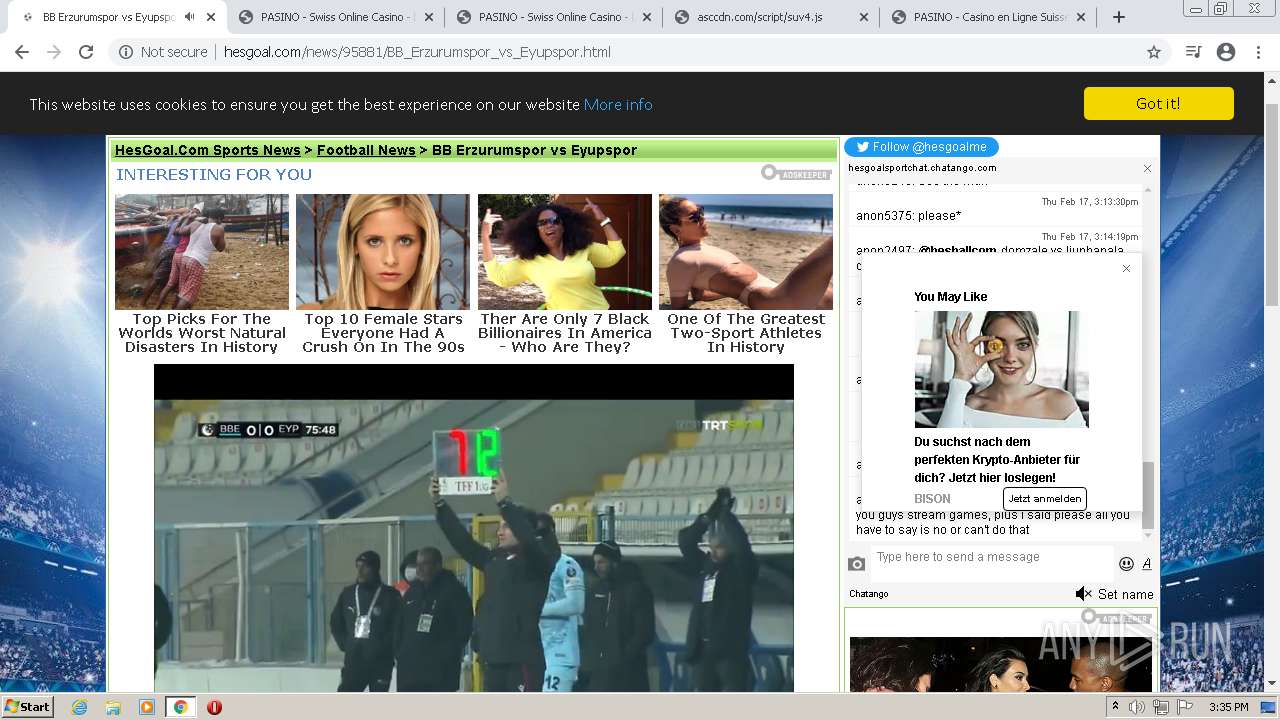Screen dimensions: 1280x720
Task: Switch to the second PASINO Swiss Online Casino tab
Action: pos(335,17)
